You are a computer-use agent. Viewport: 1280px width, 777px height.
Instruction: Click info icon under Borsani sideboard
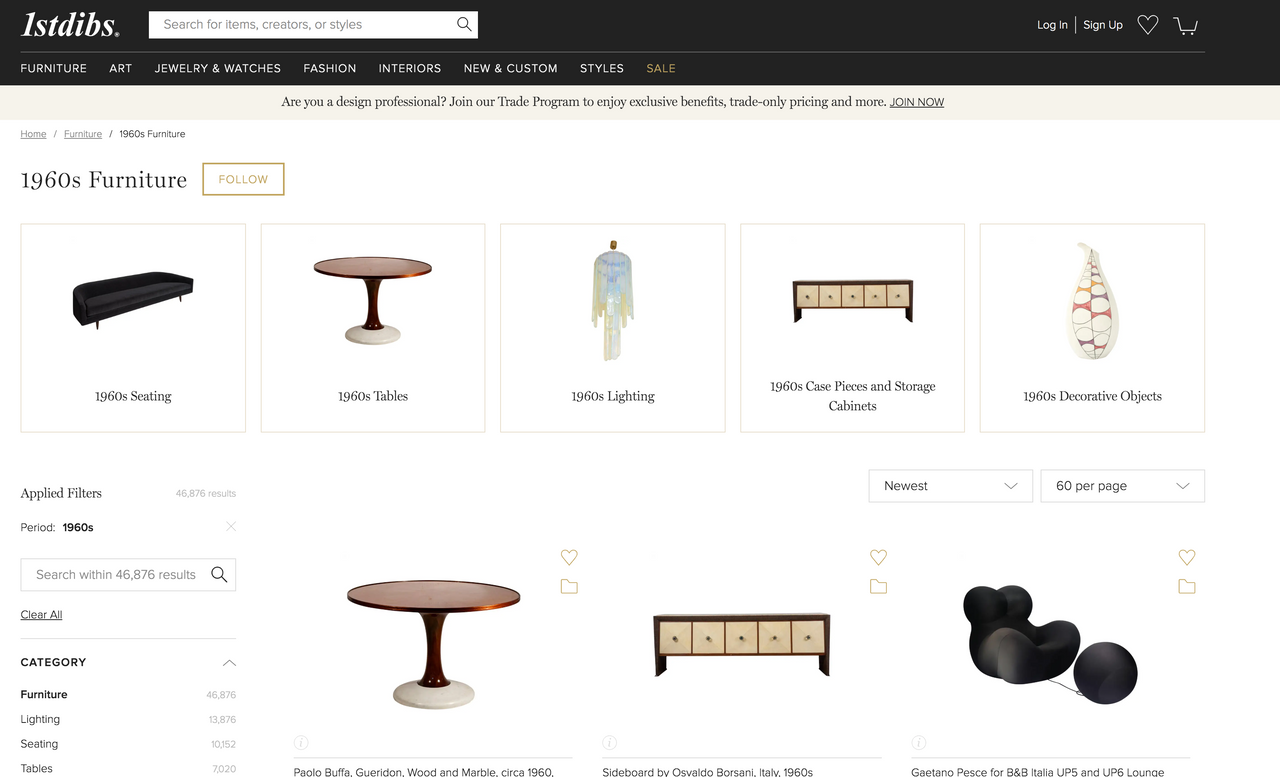tap(610, 742)
